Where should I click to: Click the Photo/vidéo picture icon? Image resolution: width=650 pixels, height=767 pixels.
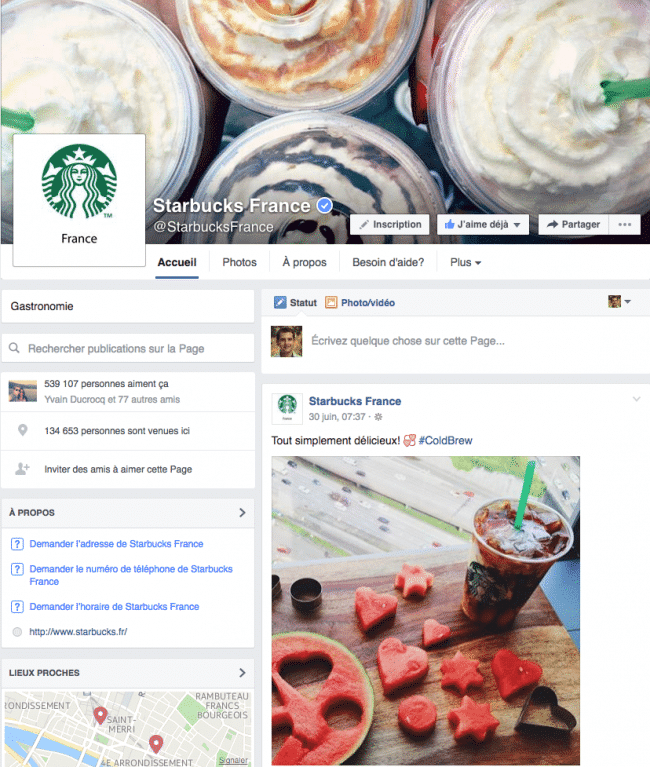click(331, 302)
